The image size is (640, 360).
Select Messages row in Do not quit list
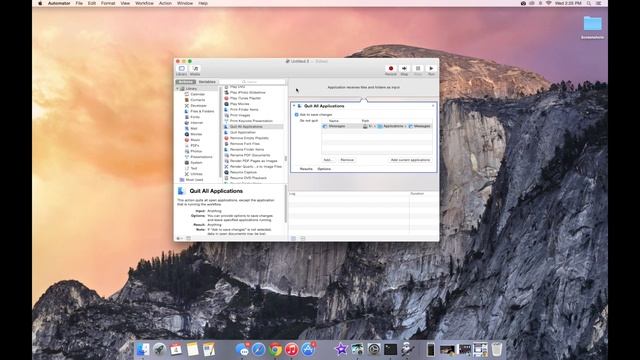click(x=377, y=127)
